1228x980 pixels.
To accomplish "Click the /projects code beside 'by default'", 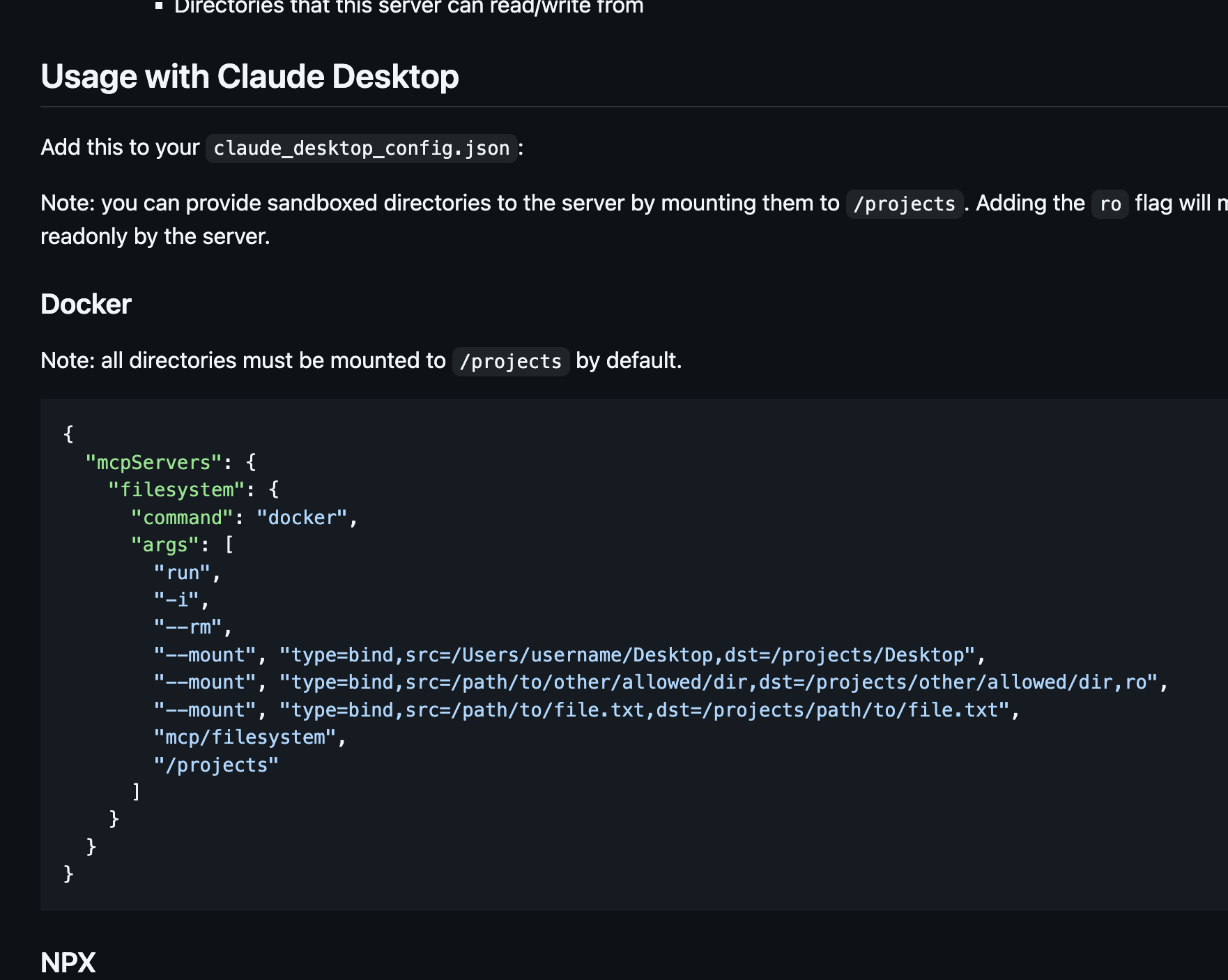I will [x=511, y=362].
